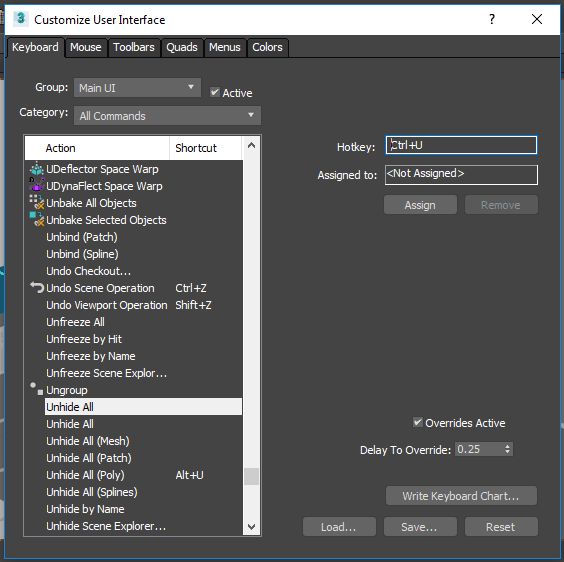
Task: Close the Customize User Interface dialog
Action: coord(537,19)
